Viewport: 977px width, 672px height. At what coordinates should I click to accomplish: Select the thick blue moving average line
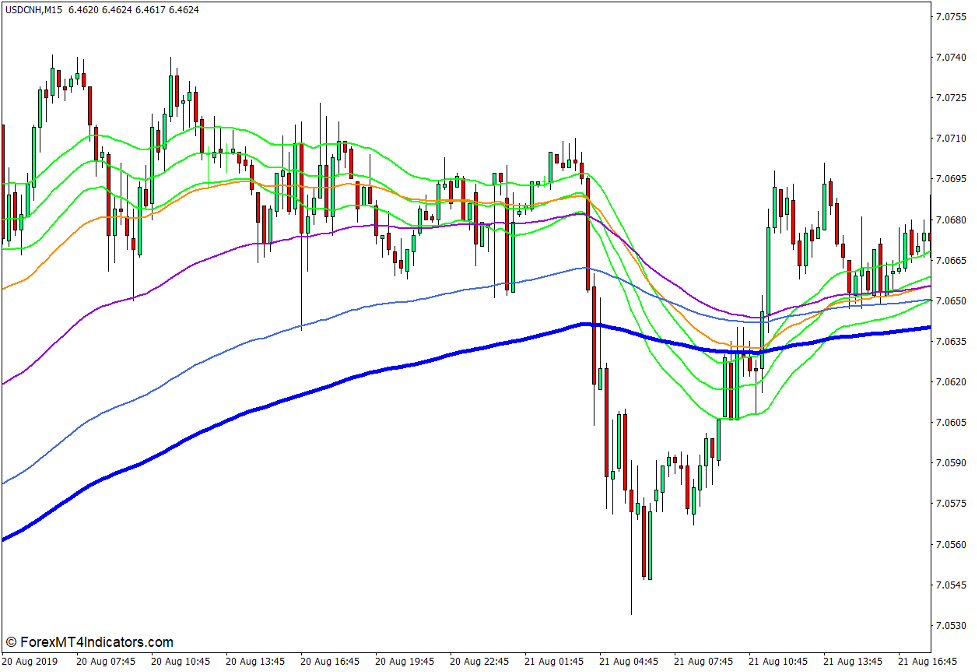(x=400, y=363)
